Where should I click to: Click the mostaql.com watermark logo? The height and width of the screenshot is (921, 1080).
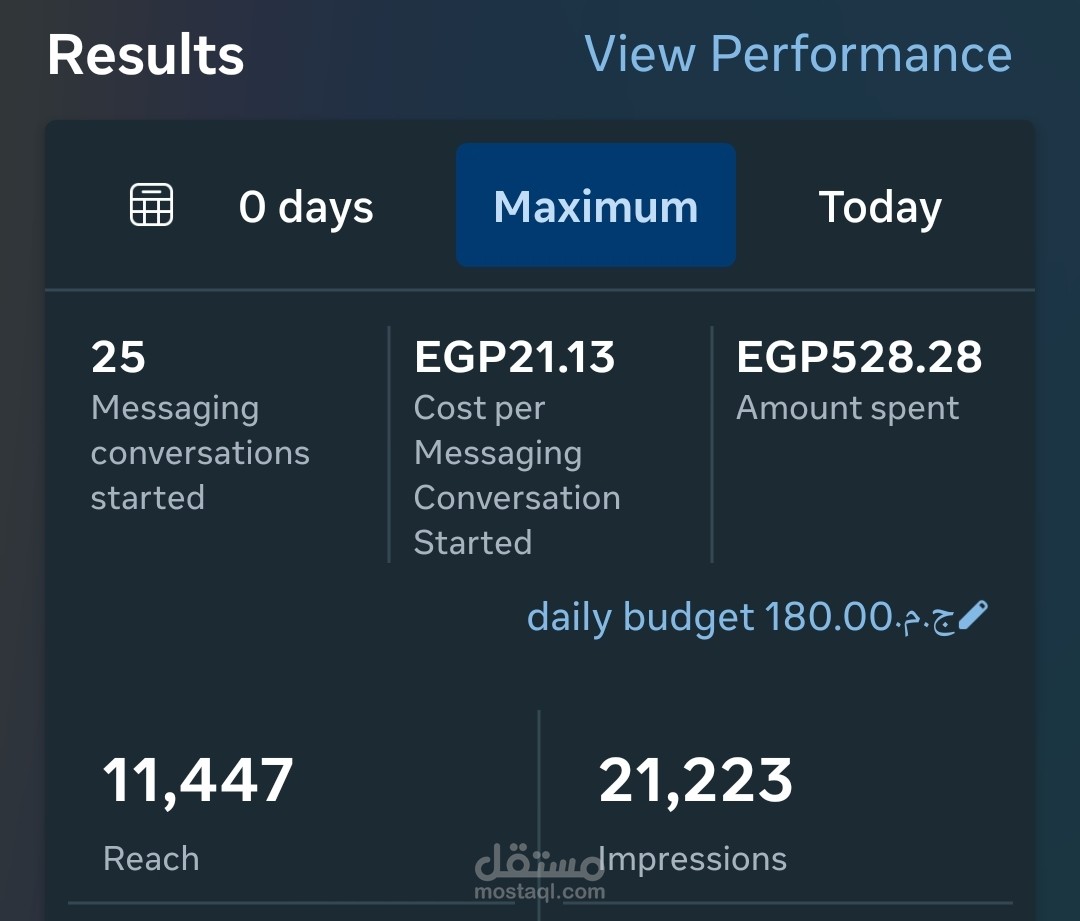coord(540,872)
